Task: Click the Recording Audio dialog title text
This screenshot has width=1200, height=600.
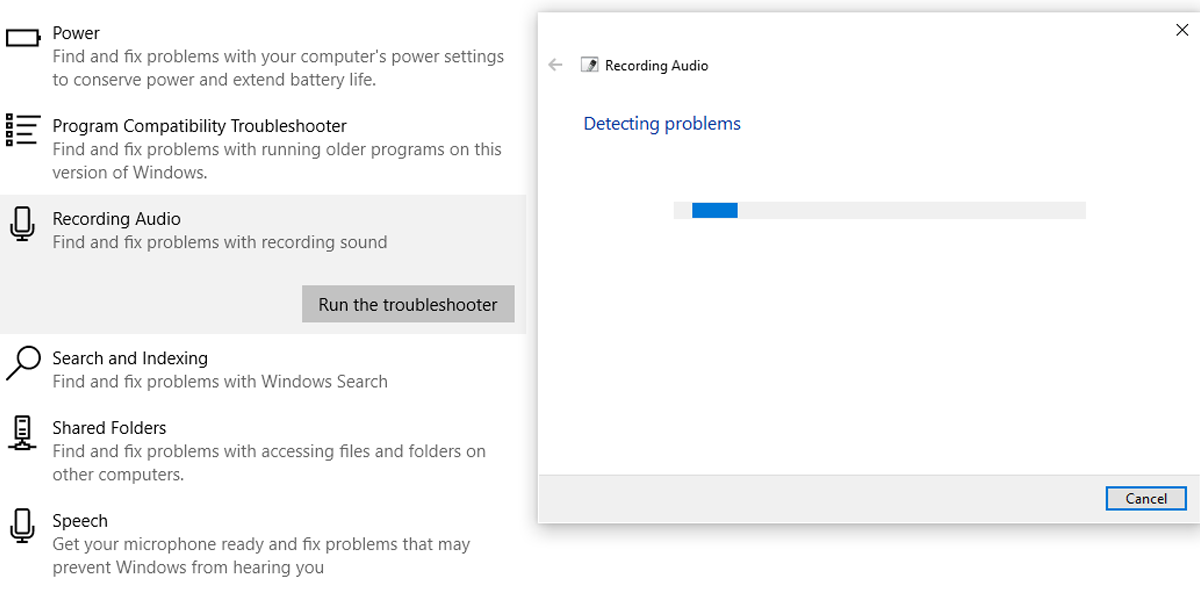Action: 655,65
